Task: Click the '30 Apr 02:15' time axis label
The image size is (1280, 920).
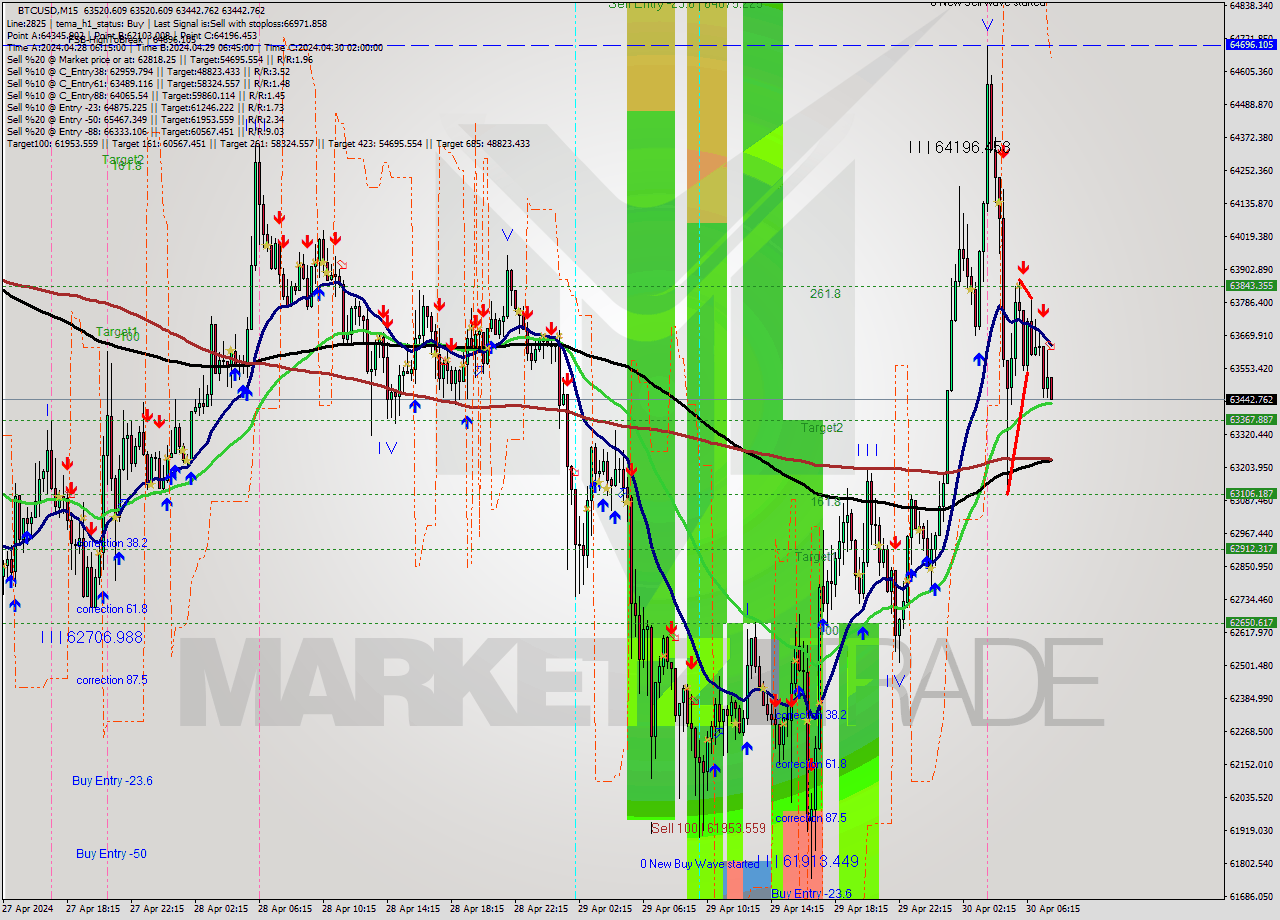Action: pos(989,909)
